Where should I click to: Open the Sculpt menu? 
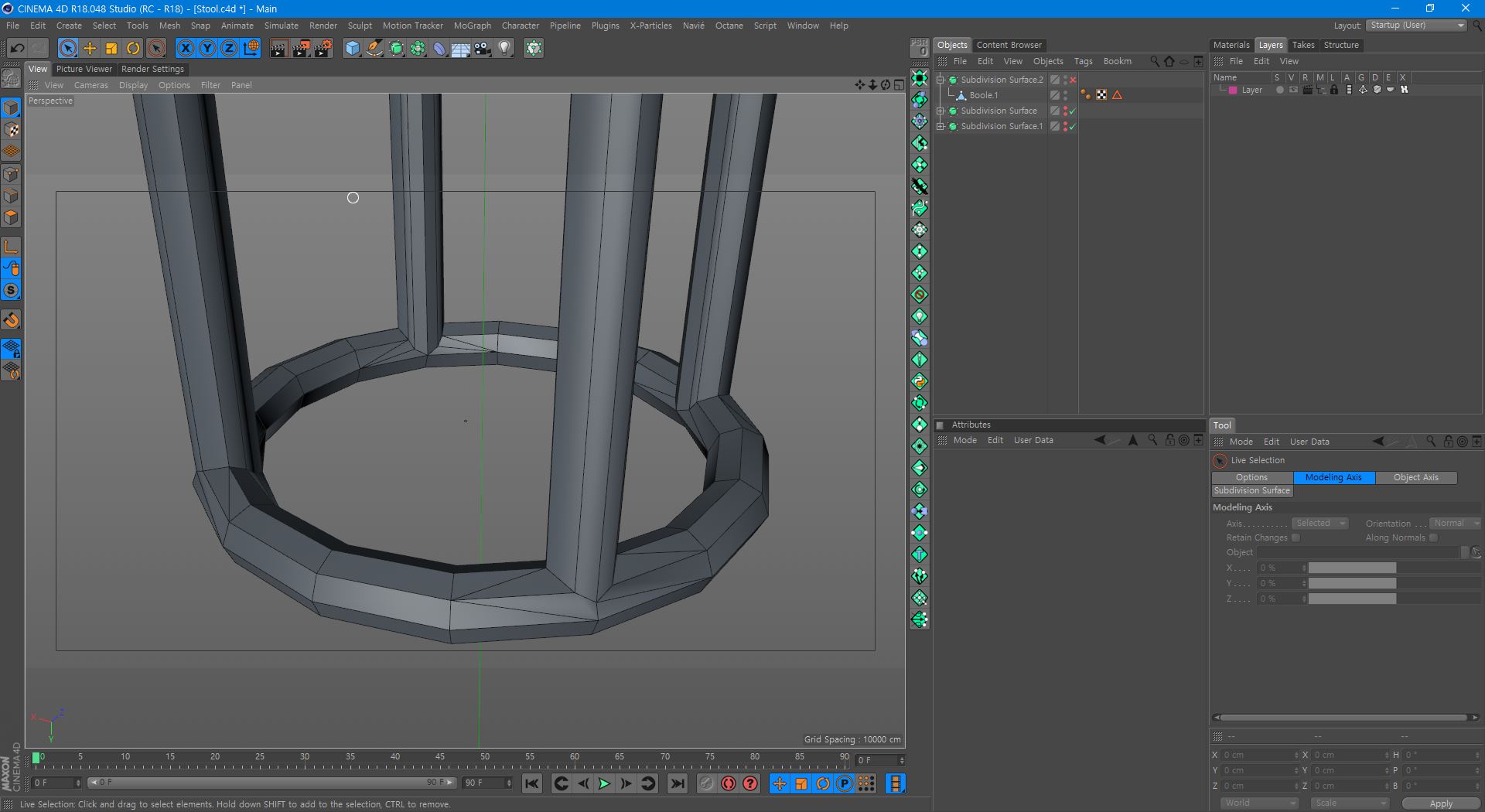pos(360,26)
